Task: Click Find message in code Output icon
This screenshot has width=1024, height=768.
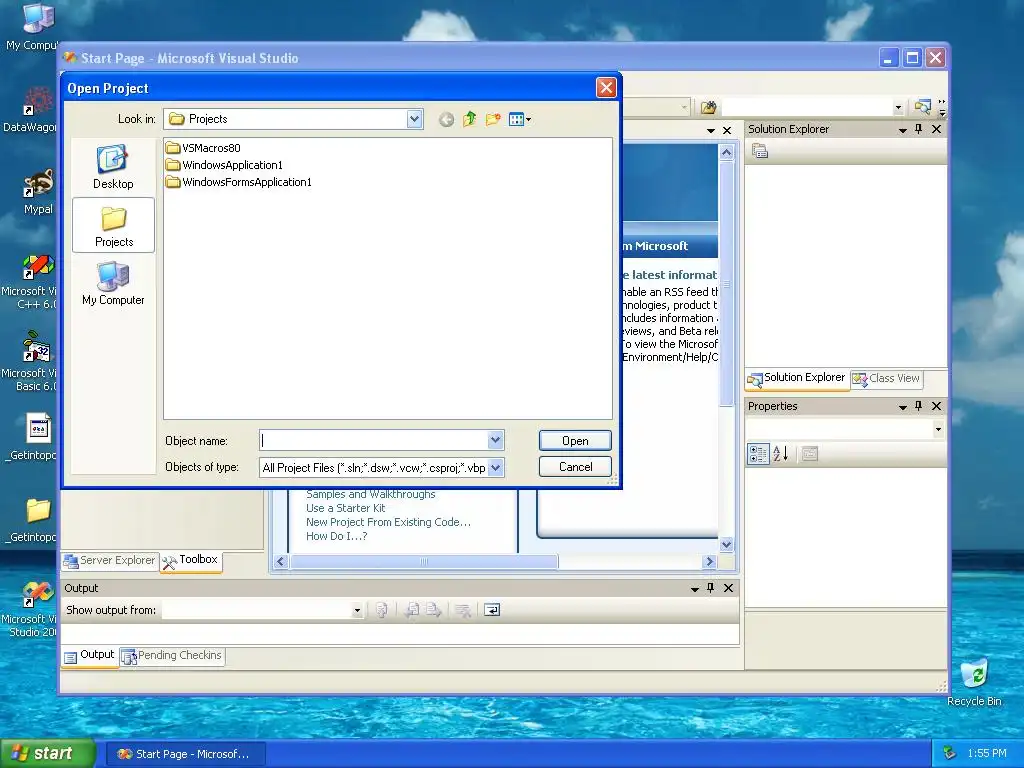Action: (x=382, y=611)
